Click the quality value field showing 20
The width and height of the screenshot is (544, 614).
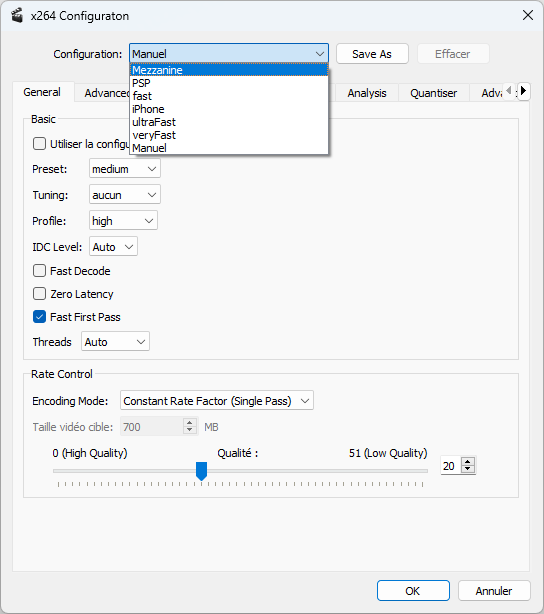[x=451, y=466]
